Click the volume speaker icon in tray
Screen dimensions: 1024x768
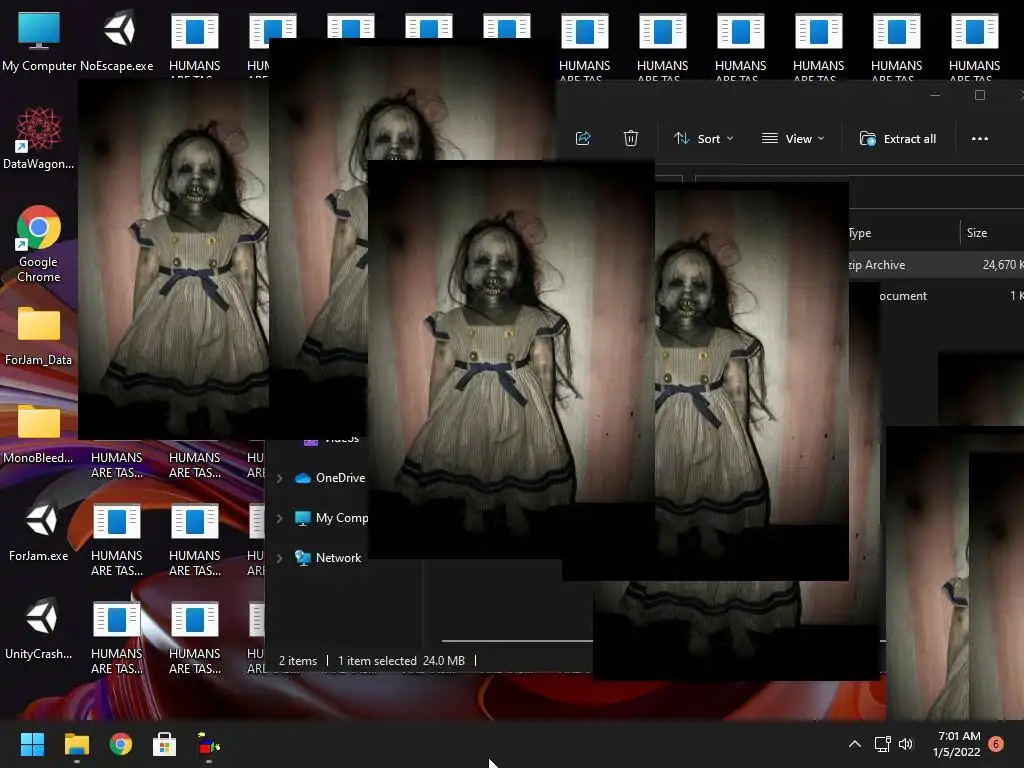pos(906,744)
